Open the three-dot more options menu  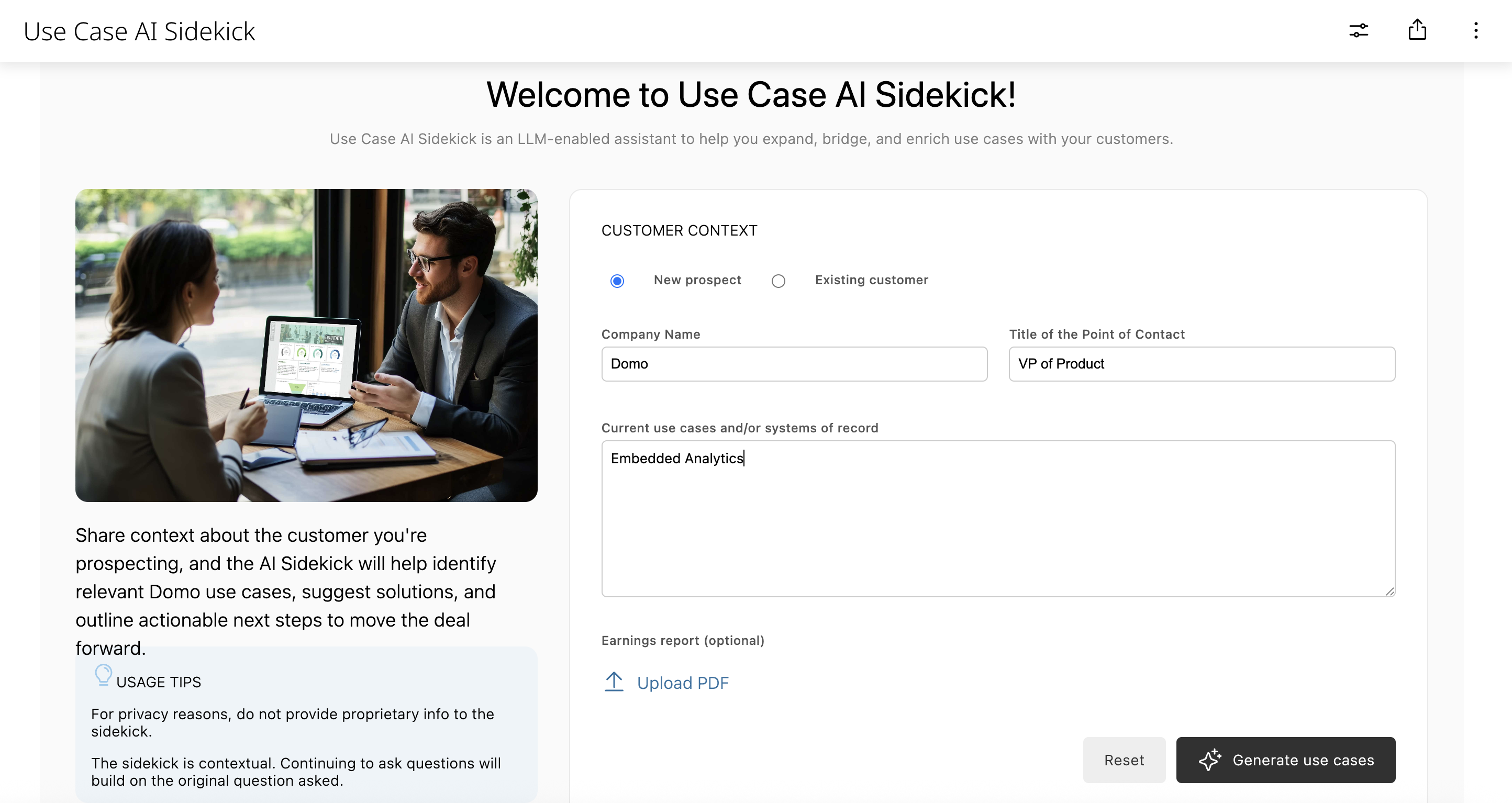[1475, 30]
